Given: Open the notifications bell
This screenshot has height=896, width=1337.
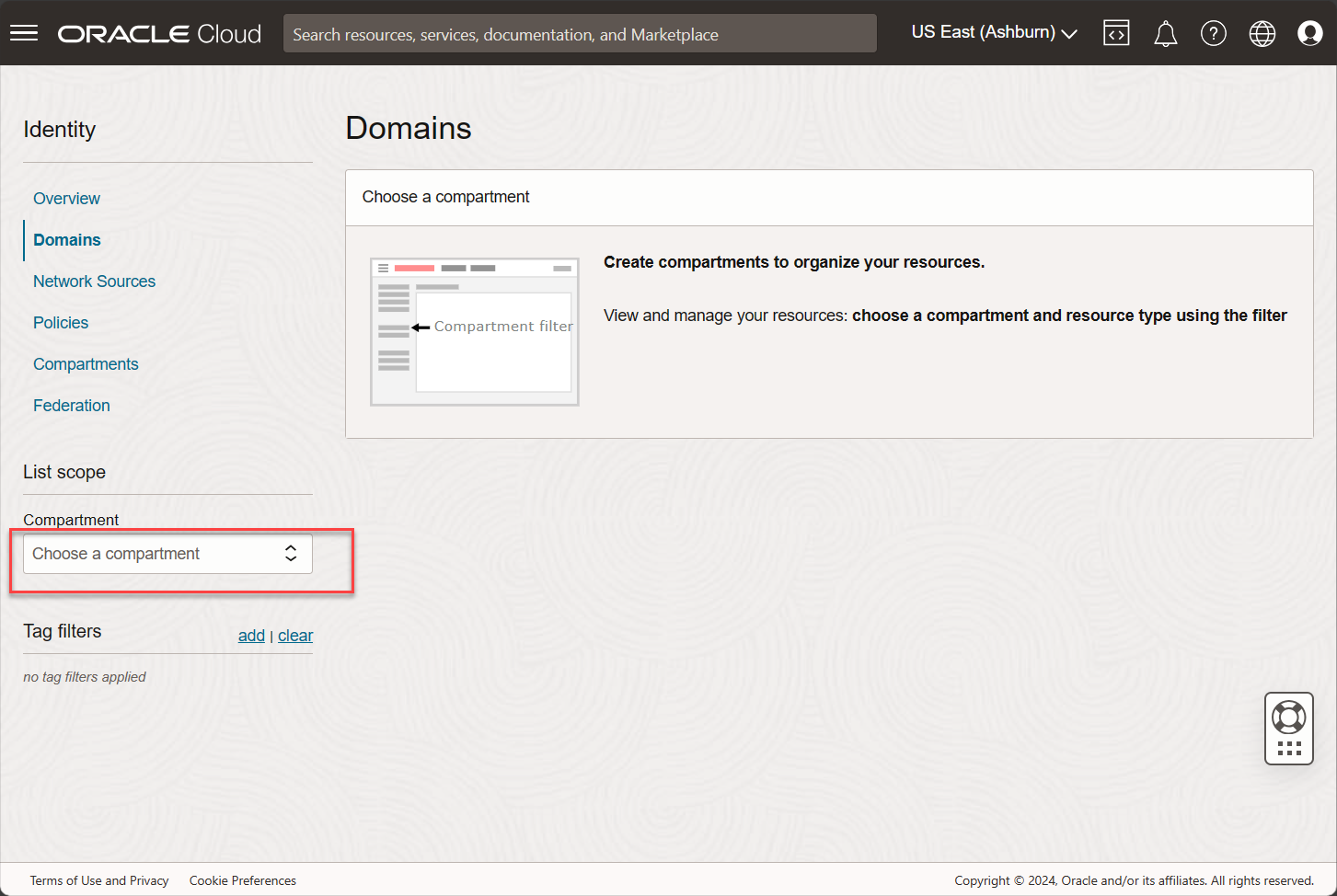Looking at the screenshot, I should coord(1165,34).
